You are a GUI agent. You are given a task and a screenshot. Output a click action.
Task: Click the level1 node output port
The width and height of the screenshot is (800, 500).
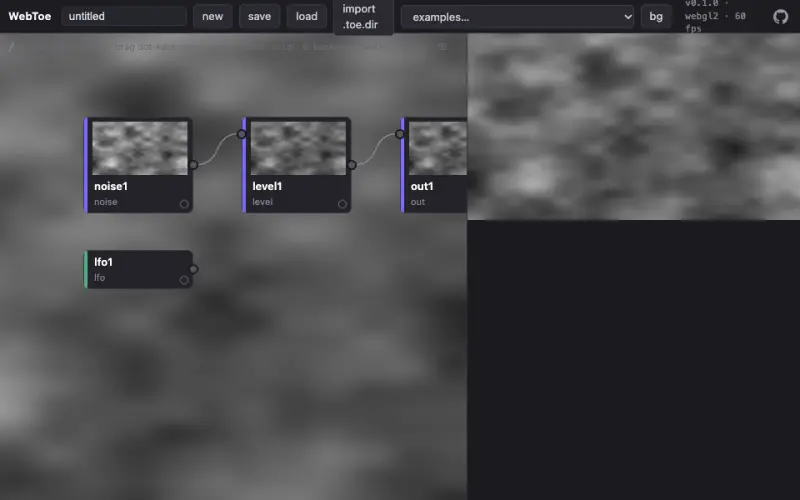(352, 165)
